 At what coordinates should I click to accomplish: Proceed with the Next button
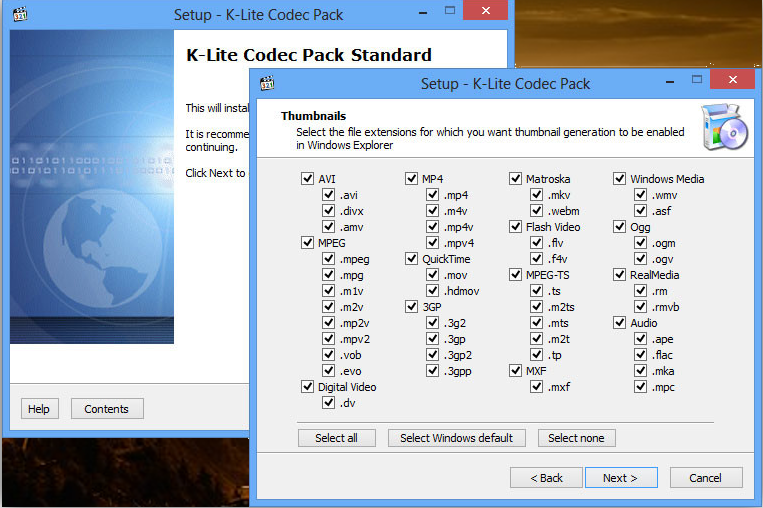pos(621,478)
